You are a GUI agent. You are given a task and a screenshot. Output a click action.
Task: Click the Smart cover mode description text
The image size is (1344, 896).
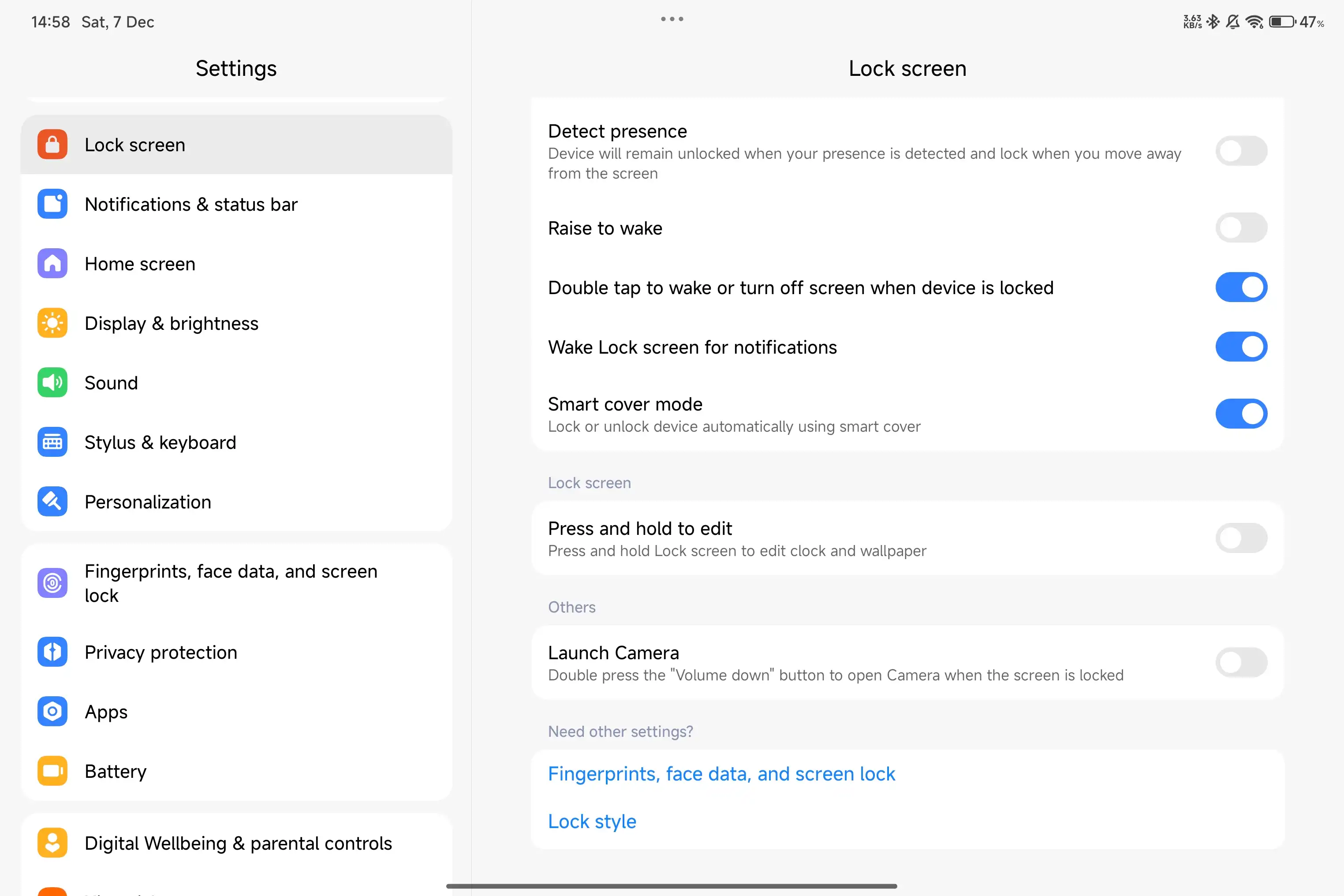tap(734, 427)
